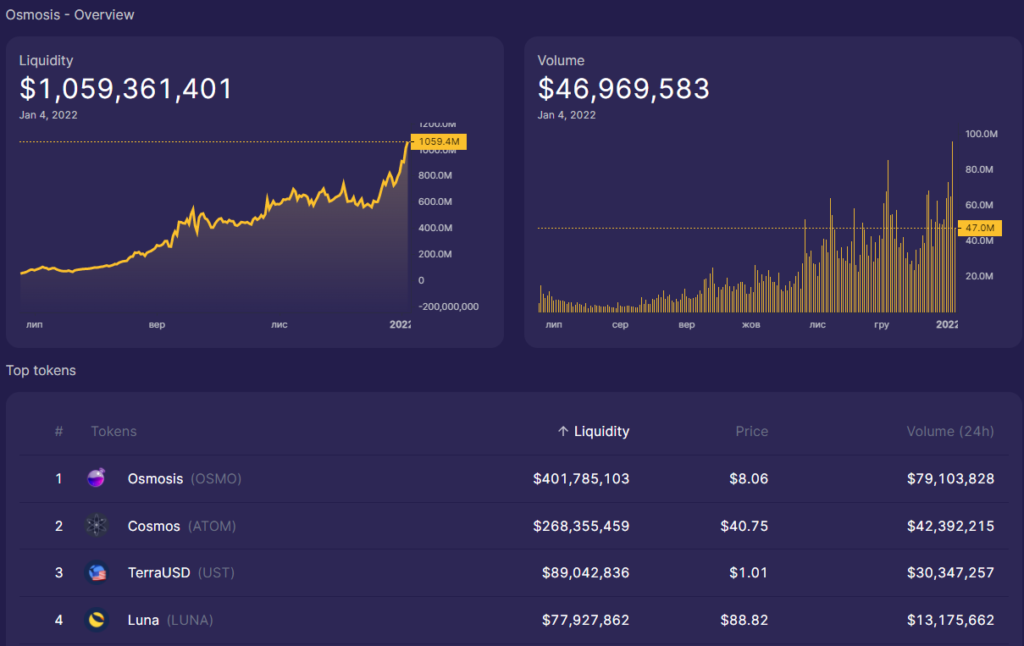Toggle sorting by Volume (24h) column

(x=950, y=431)
